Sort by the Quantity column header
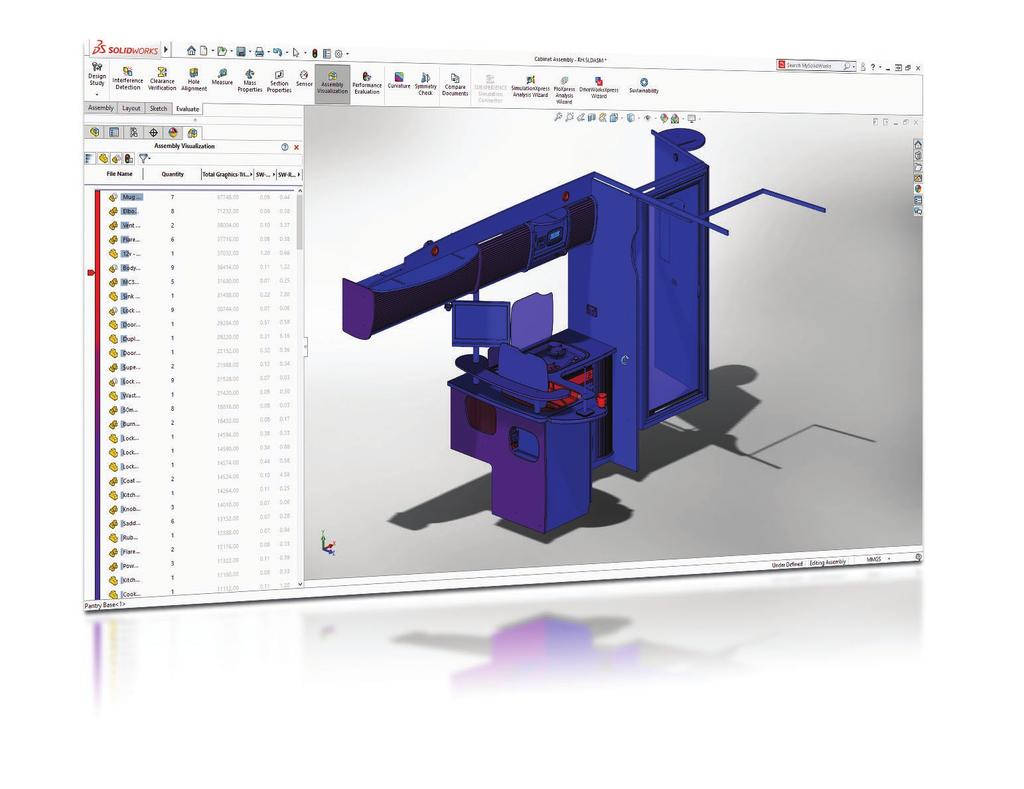The image size is (1024, 789). (172, 174)
